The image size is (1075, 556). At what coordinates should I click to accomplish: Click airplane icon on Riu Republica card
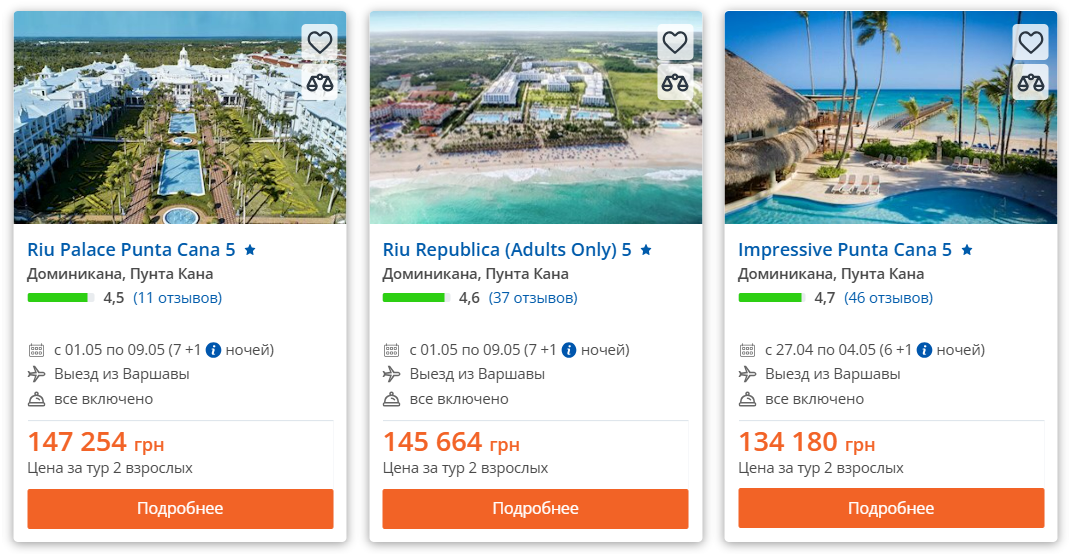tap(392, 374)
